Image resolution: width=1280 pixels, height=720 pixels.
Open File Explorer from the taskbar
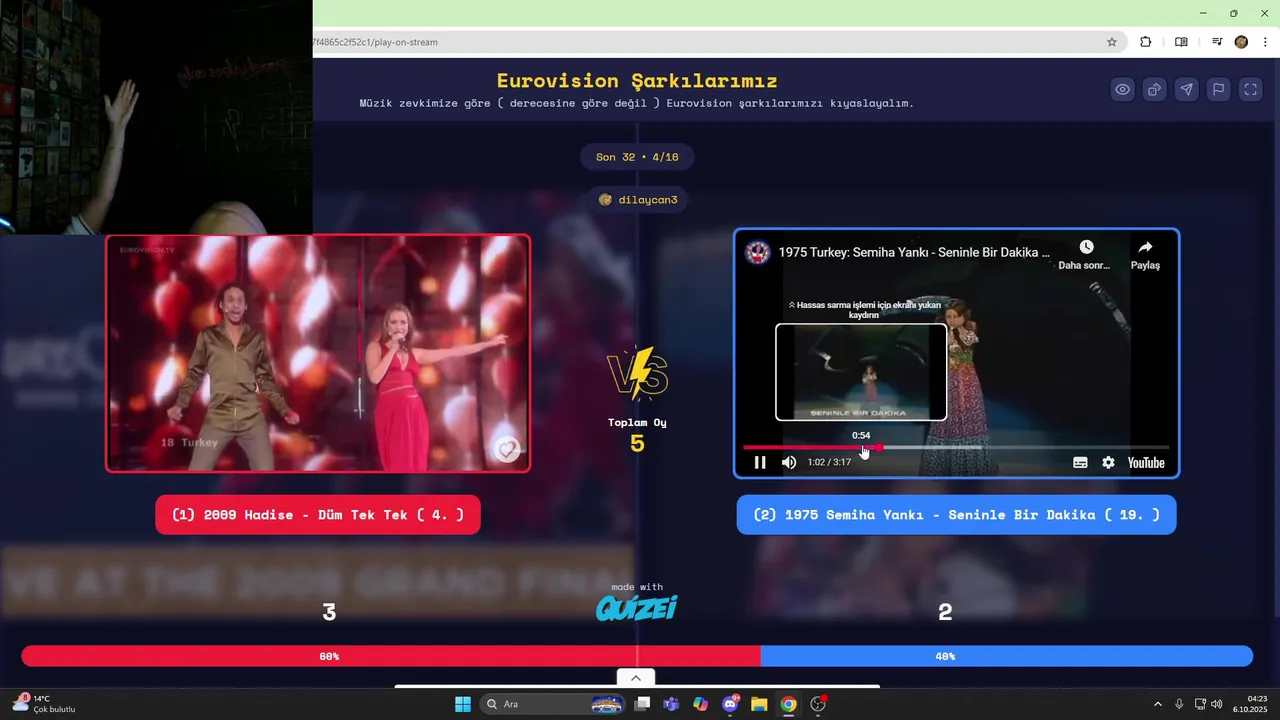759,704
